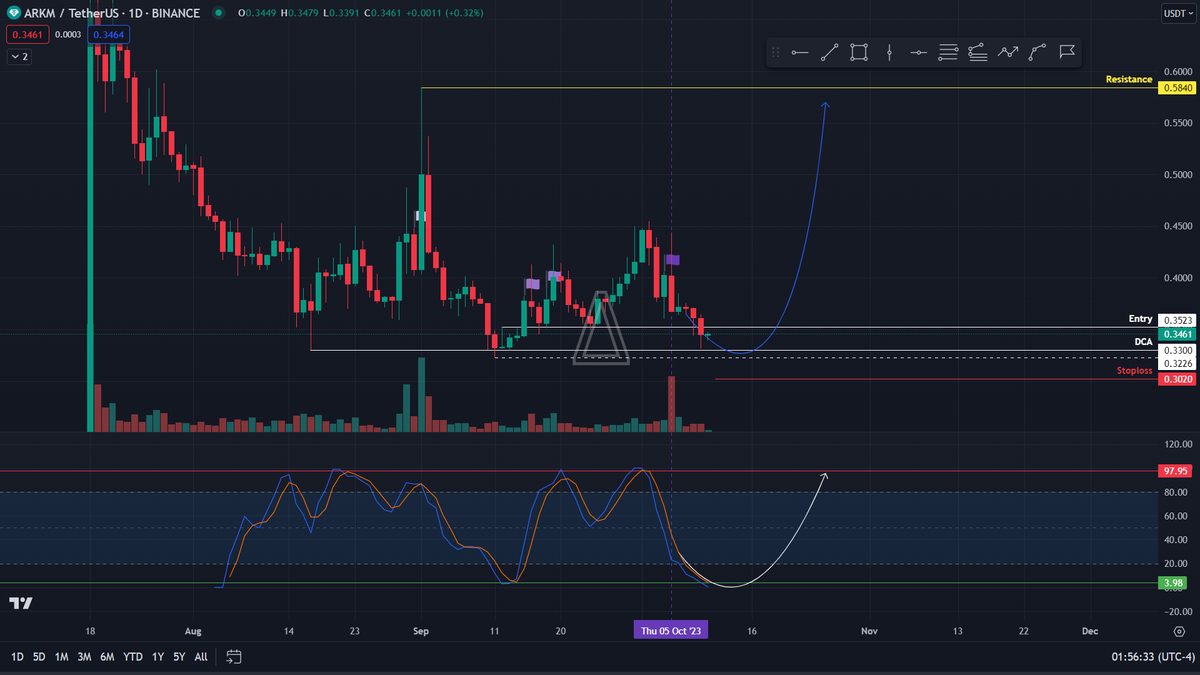
Task: Click the red Stoploss horizontal line
Action: [935, 379]
